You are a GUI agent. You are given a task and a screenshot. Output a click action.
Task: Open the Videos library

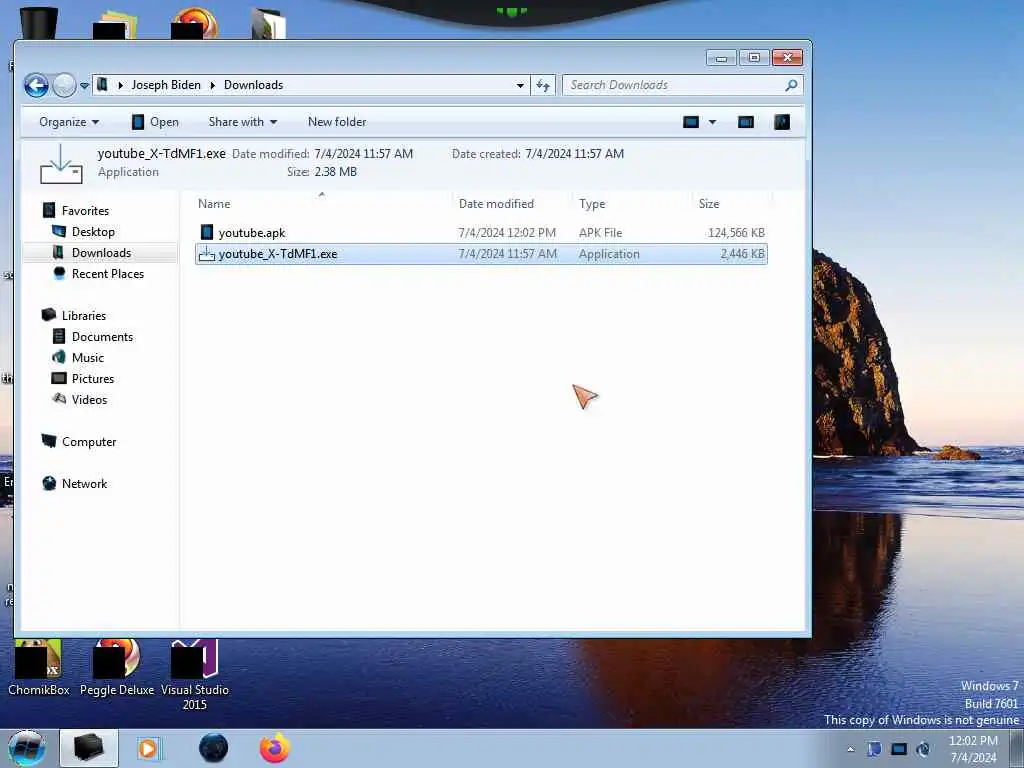[x=89, y=399]
